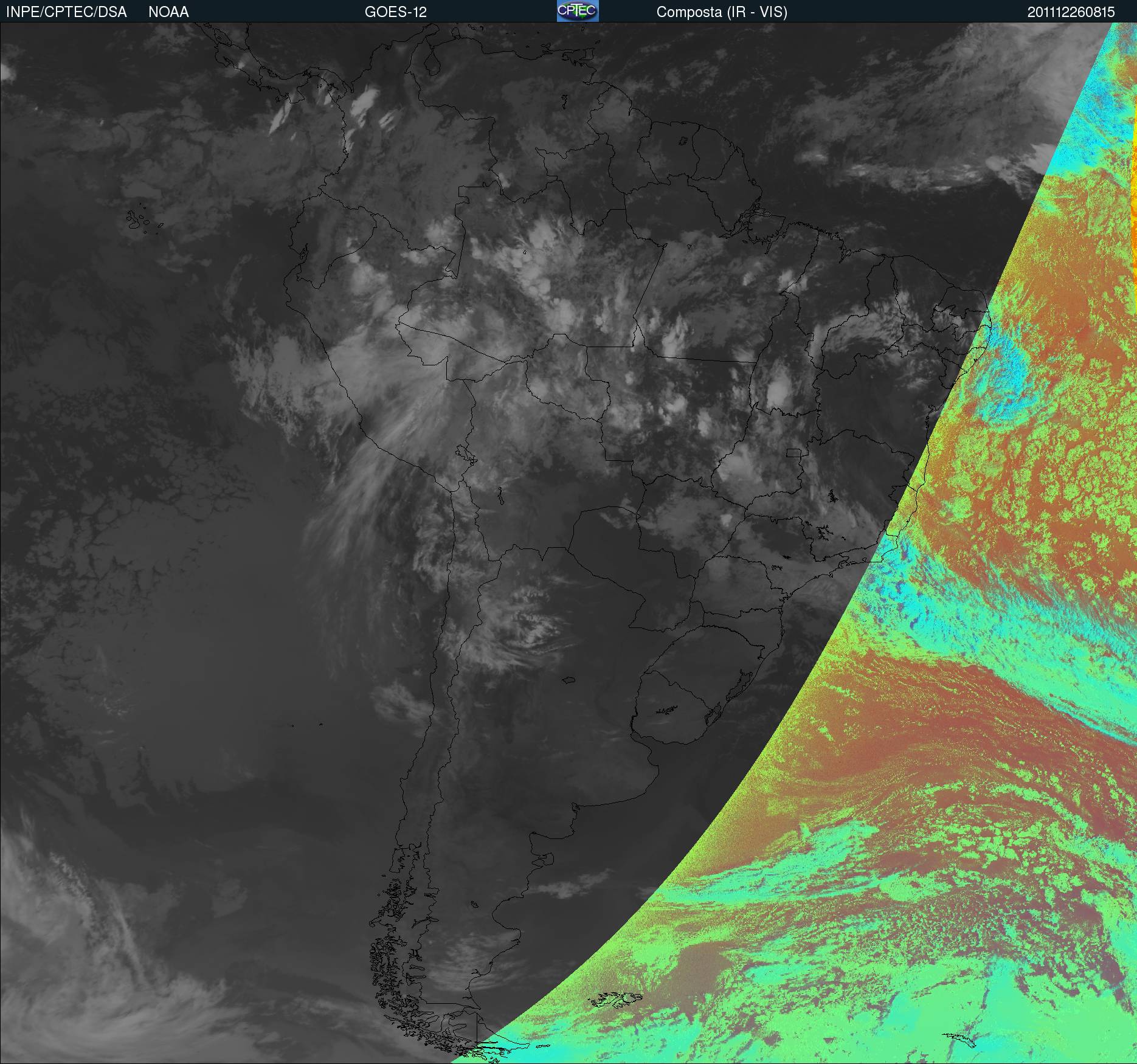Click the NOAA label in the header
The image size is (1137, 1064).
point(168,12)
